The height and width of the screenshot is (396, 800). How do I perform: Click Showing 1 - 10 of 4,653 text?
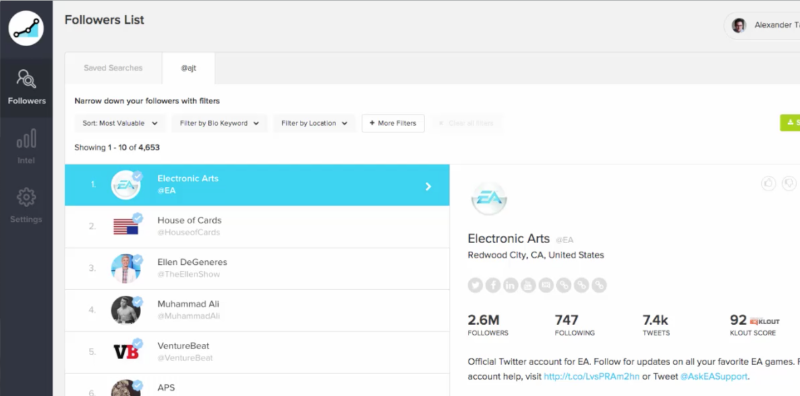(x=117, y=147)
